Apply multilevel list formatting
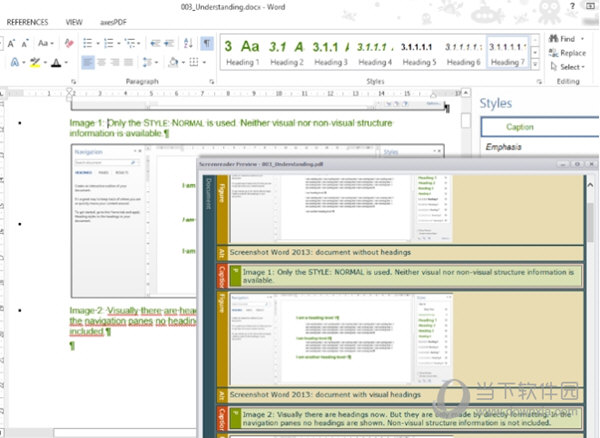This screenshot has width=600, height=438. pyautogui.click(x=130, y=43)
